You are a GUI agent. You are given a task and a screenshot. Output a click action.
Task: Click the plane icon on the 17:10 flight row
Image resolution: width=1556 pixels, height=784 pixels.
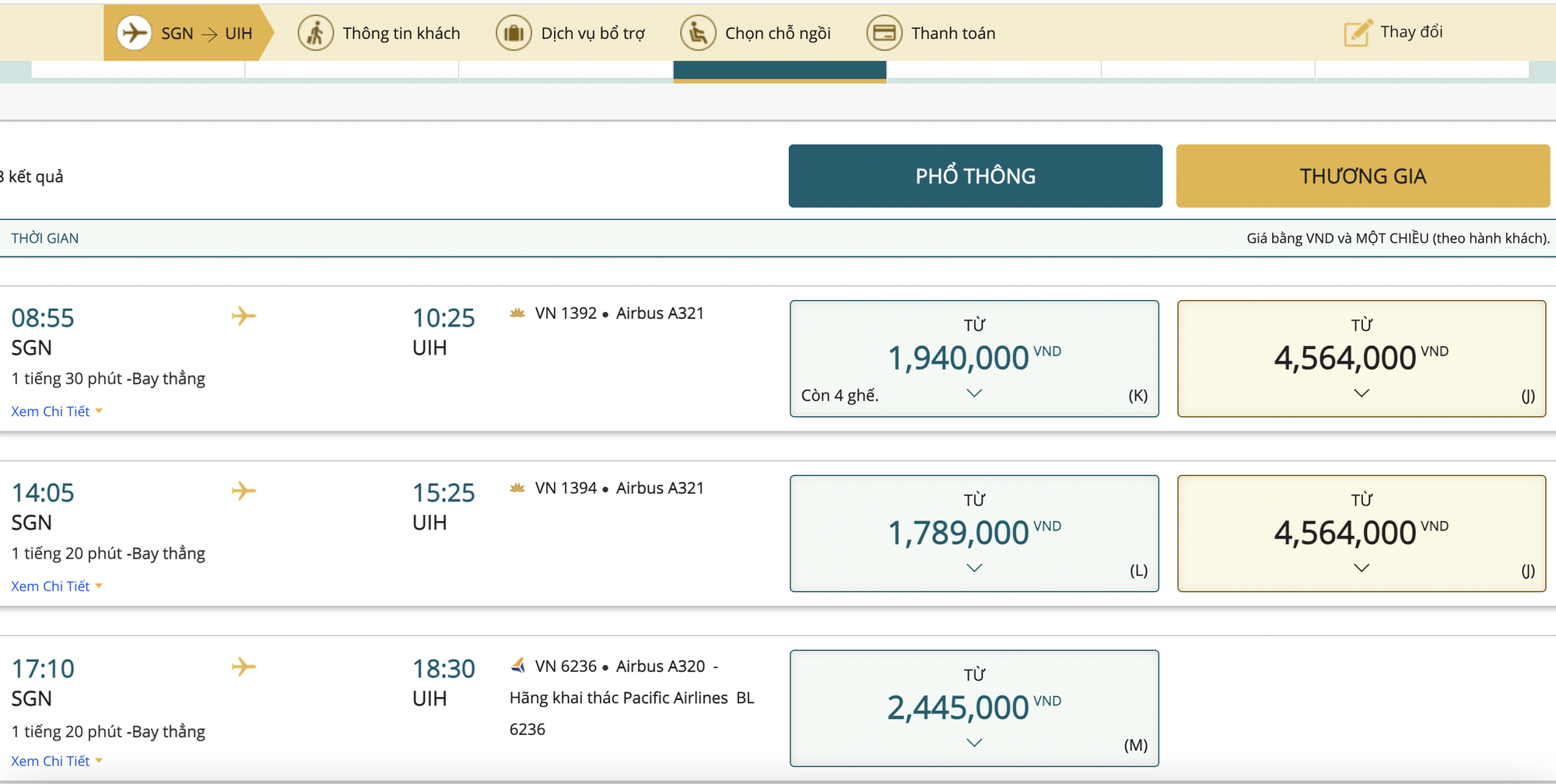(x=244, y=667)
